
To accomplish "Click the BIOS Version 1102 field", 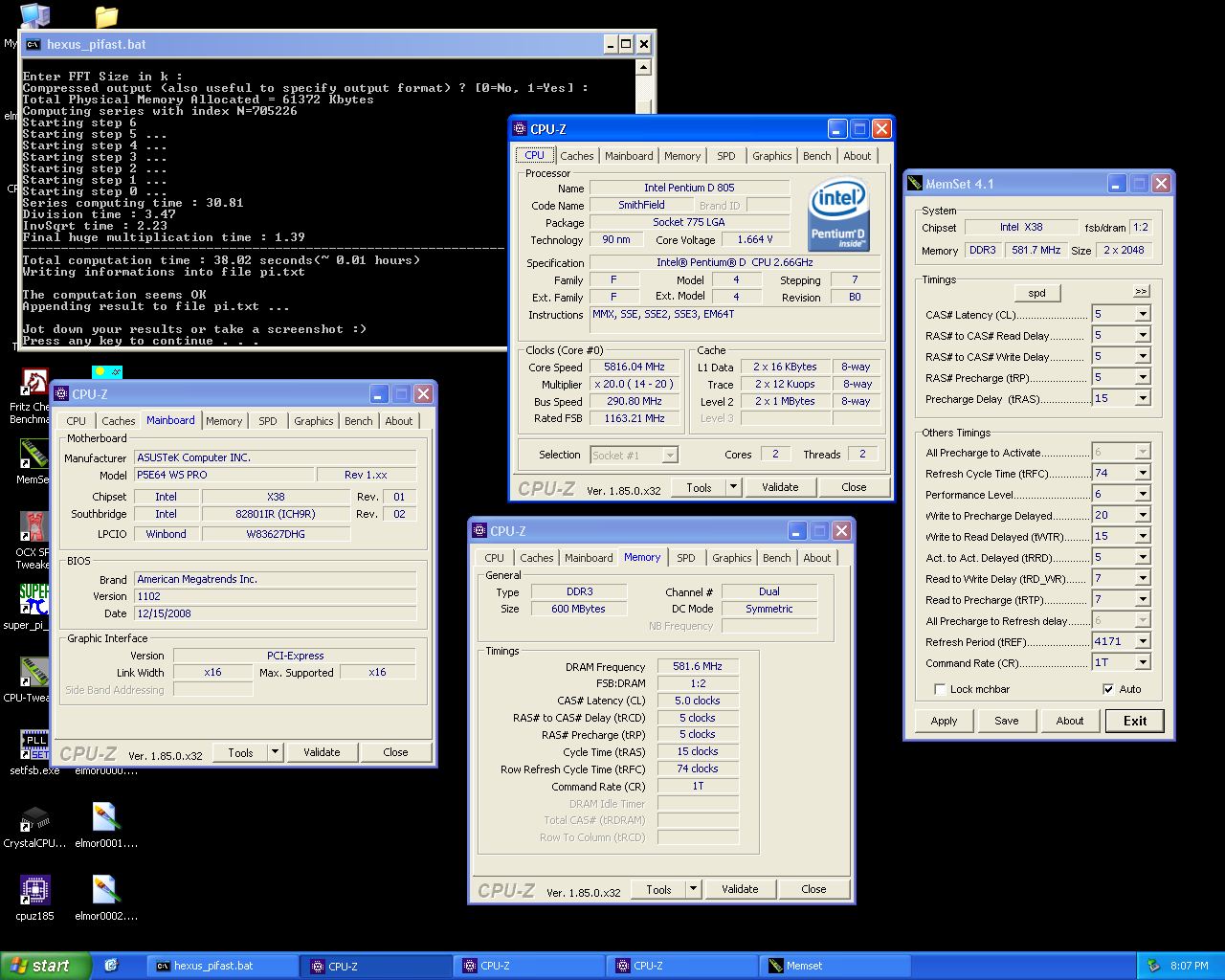I will (x=276, y=596).
